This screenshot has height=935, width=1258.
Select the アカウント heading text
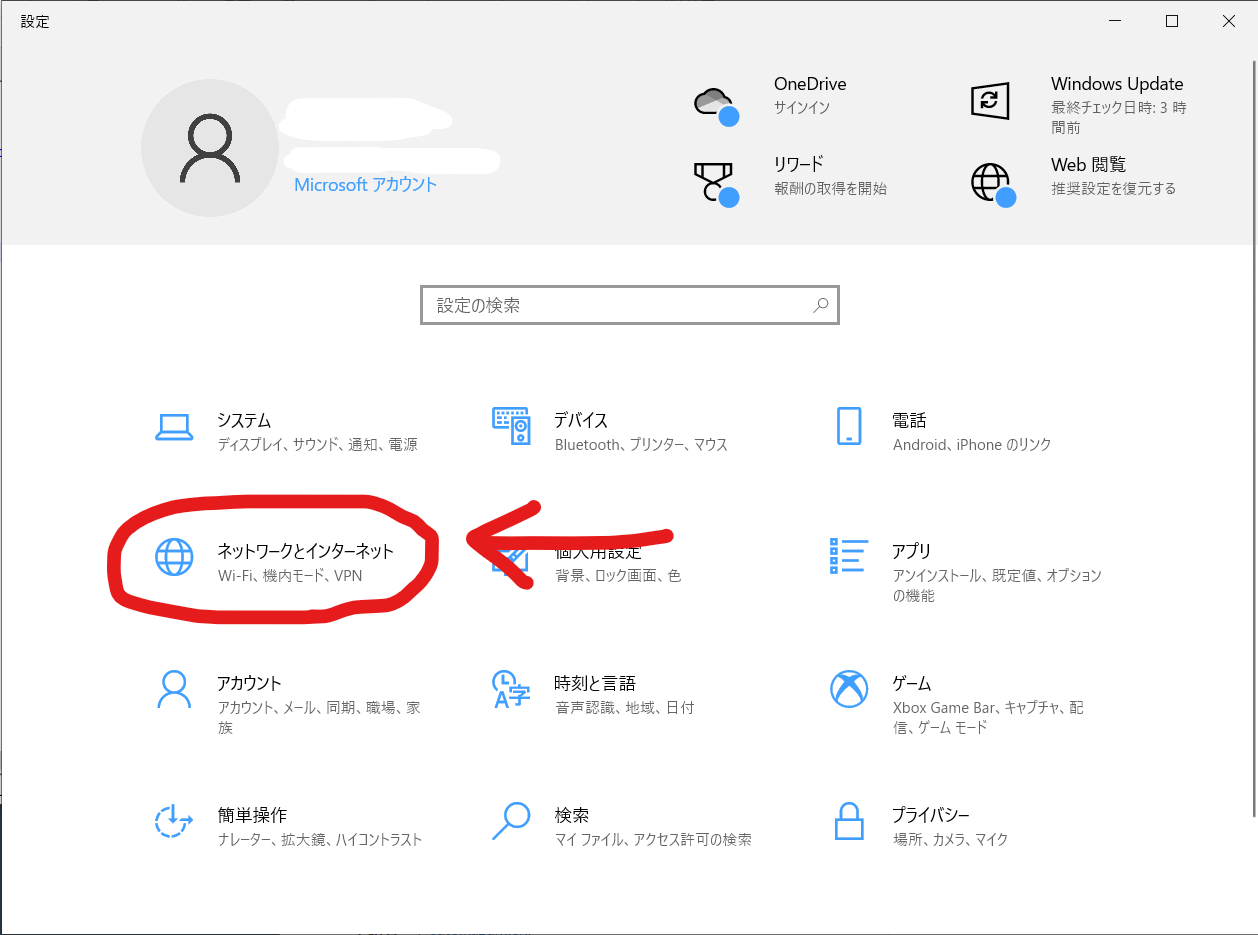coord(249,683)
